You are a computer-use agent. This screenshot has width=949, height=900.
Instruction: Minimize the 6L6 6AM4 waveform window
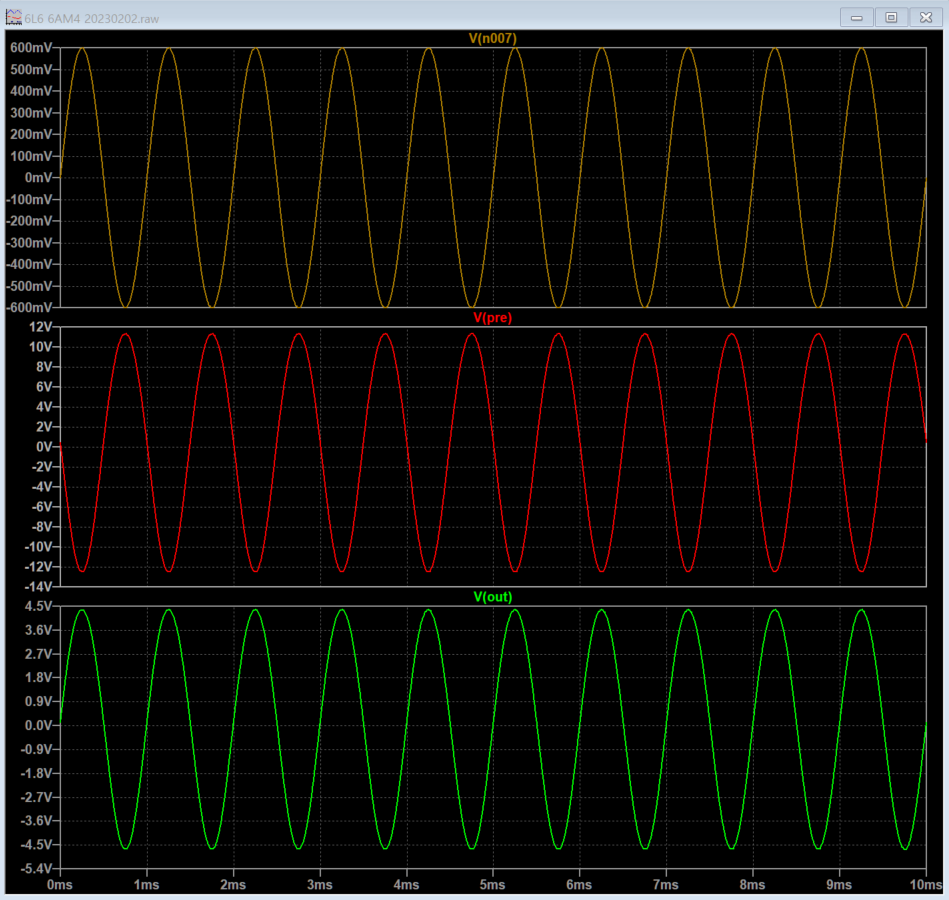856,18
